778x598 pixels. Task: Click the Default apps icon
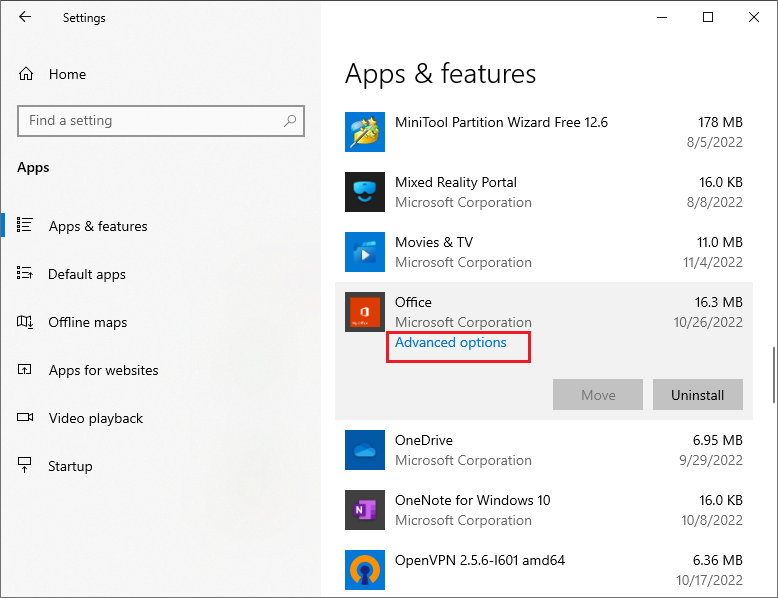click(24, 273)
